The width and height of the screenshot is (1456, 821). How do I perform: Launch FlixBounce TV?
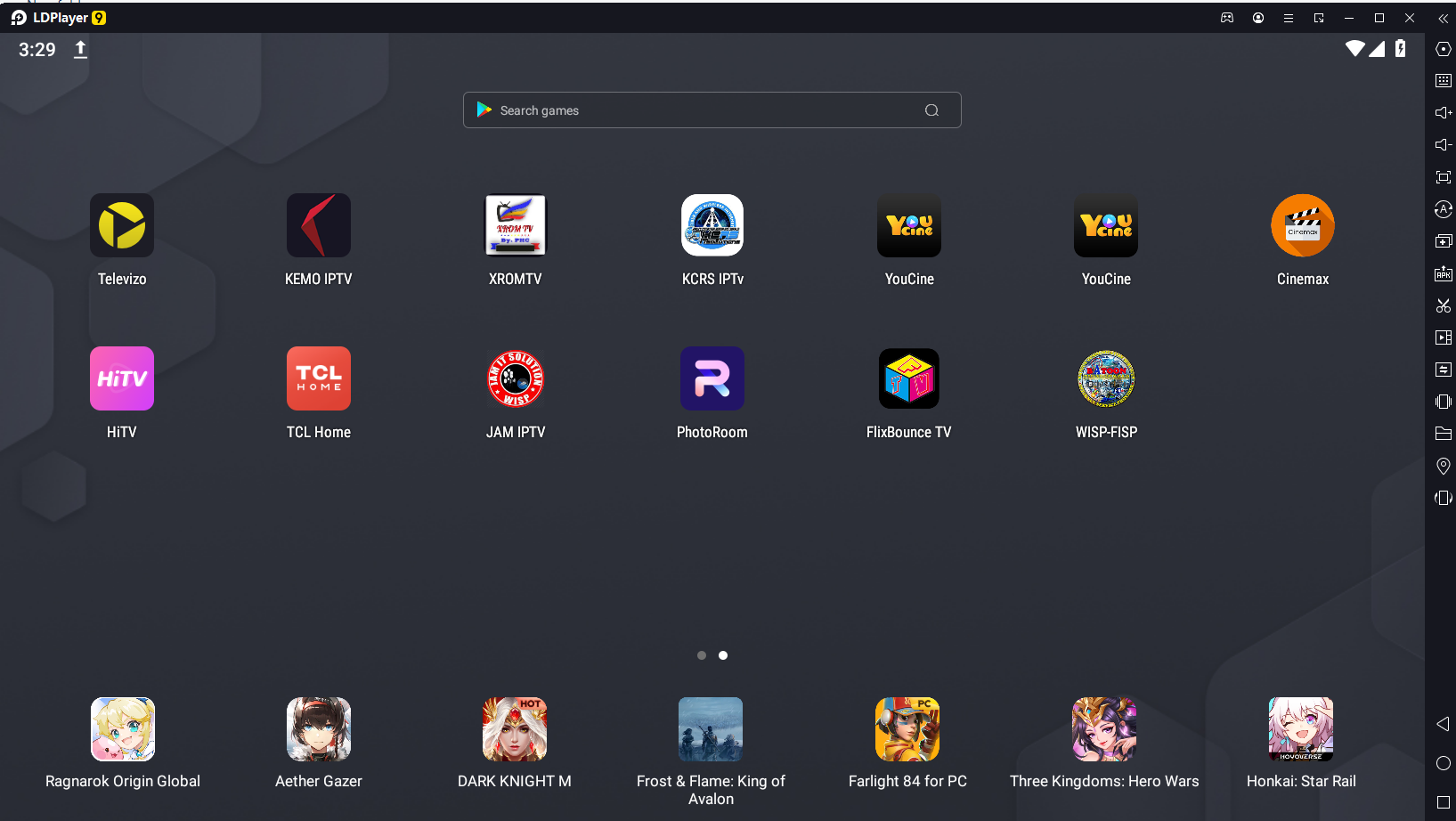click(909, 378)
